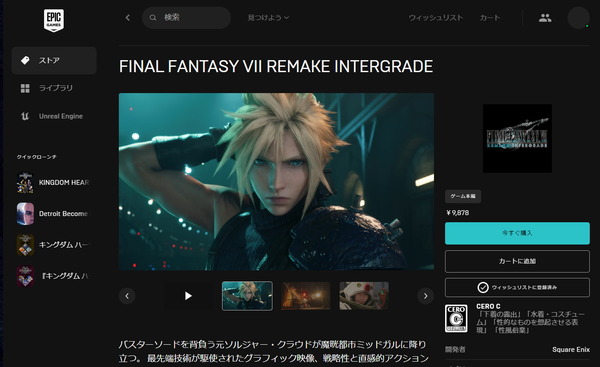600x367 pixels.
Task: Click the ゲーム本編 tag
Action: [463, 196]
